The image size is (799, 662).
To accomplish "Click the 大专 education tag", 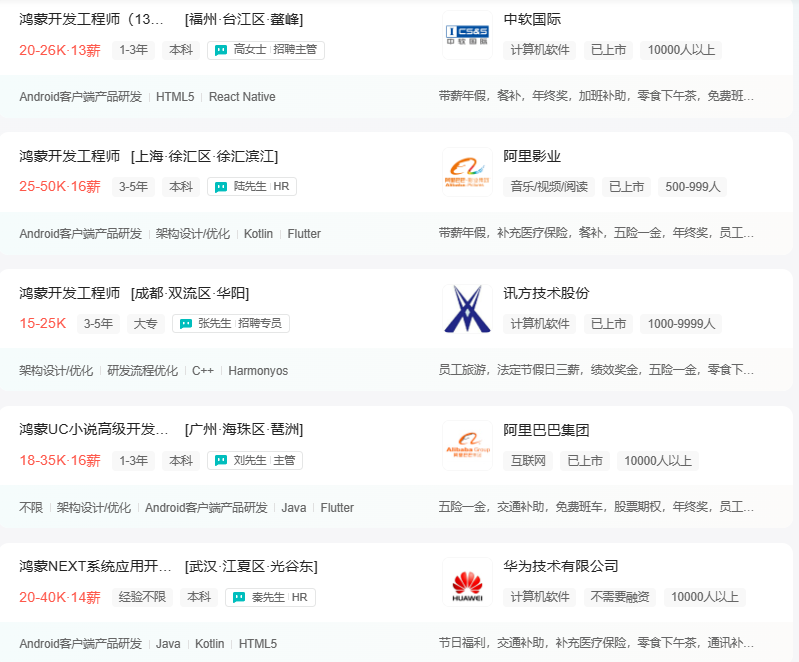I will 145,324.
